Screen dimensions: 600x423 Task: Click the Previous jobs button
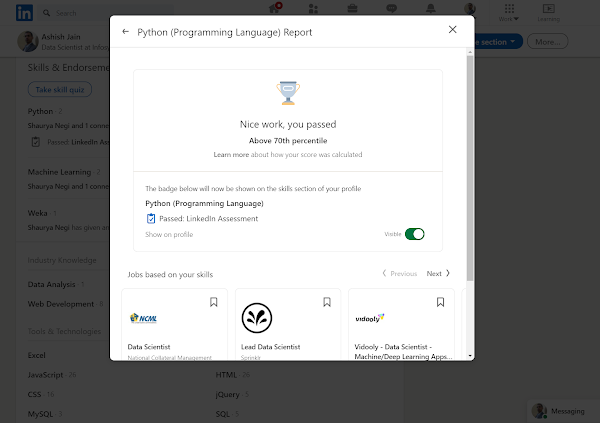coord(399,273)
